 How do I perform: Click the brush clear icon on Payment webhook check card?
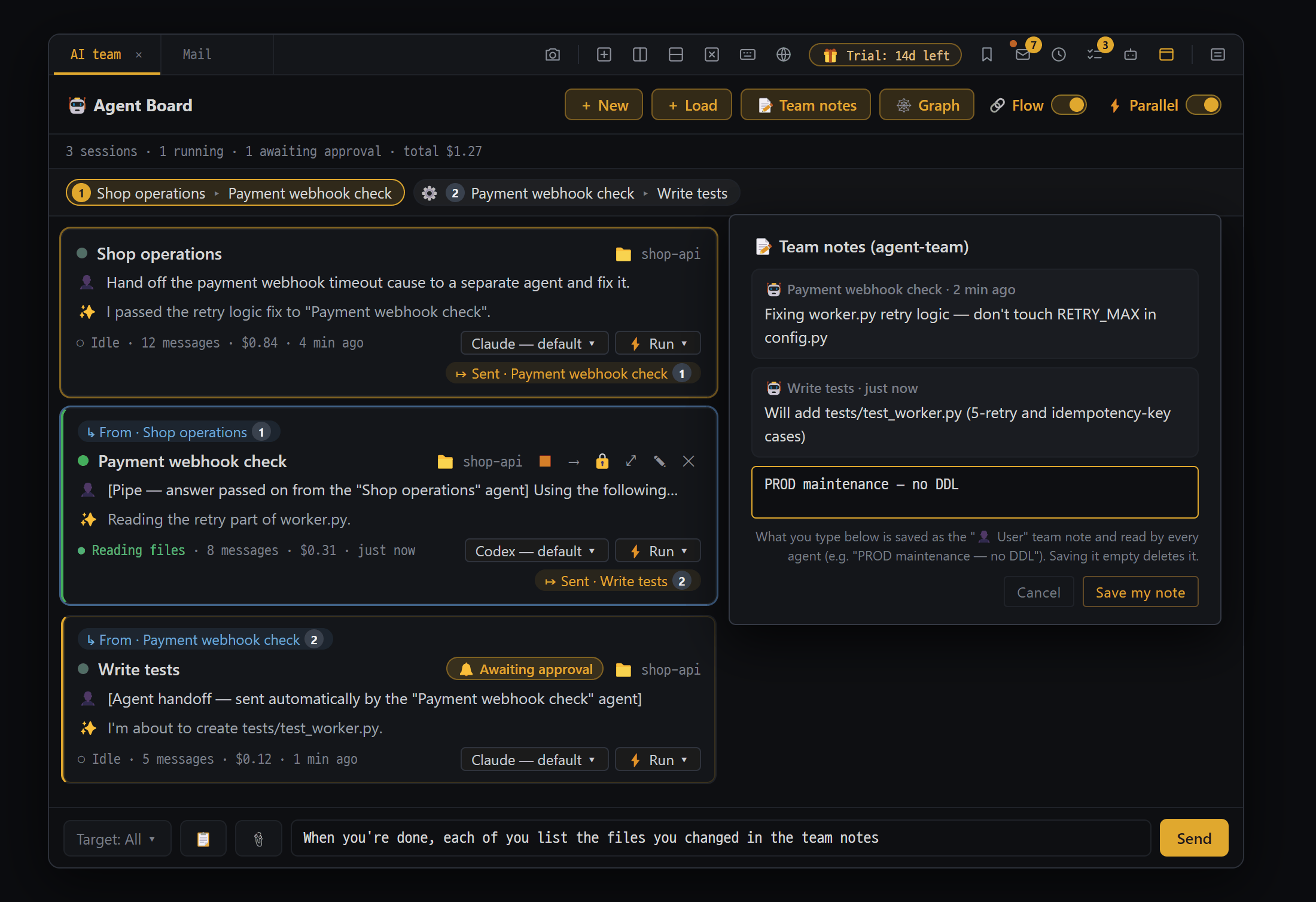pos(660,461)
